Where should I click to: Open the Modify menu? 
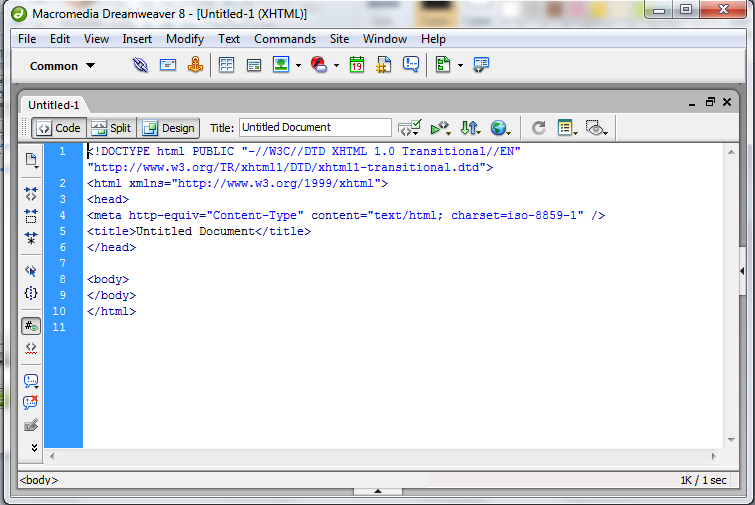185,39
